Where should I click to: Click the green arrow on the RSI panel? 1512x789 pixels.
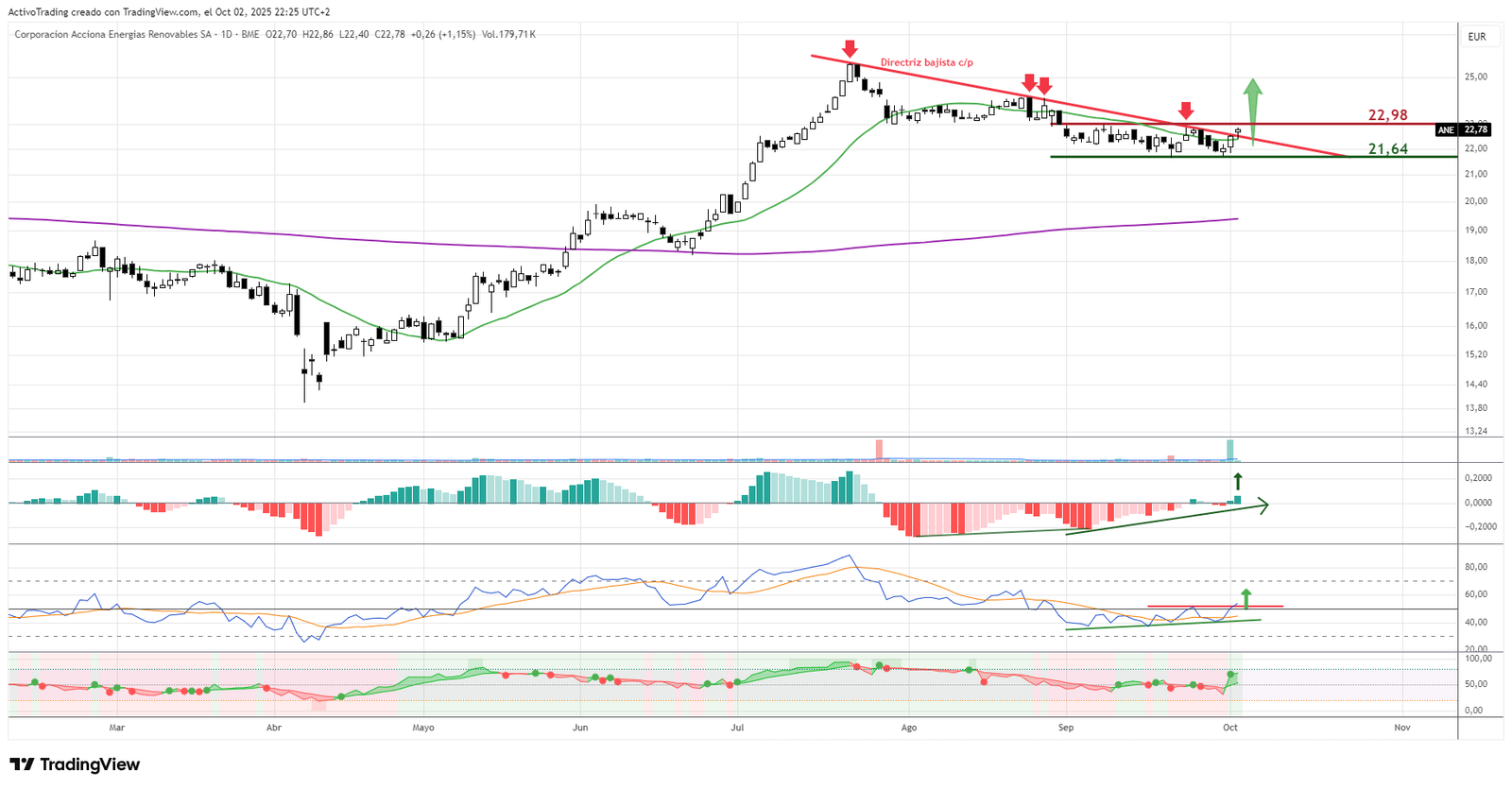tap(1246, 598)
